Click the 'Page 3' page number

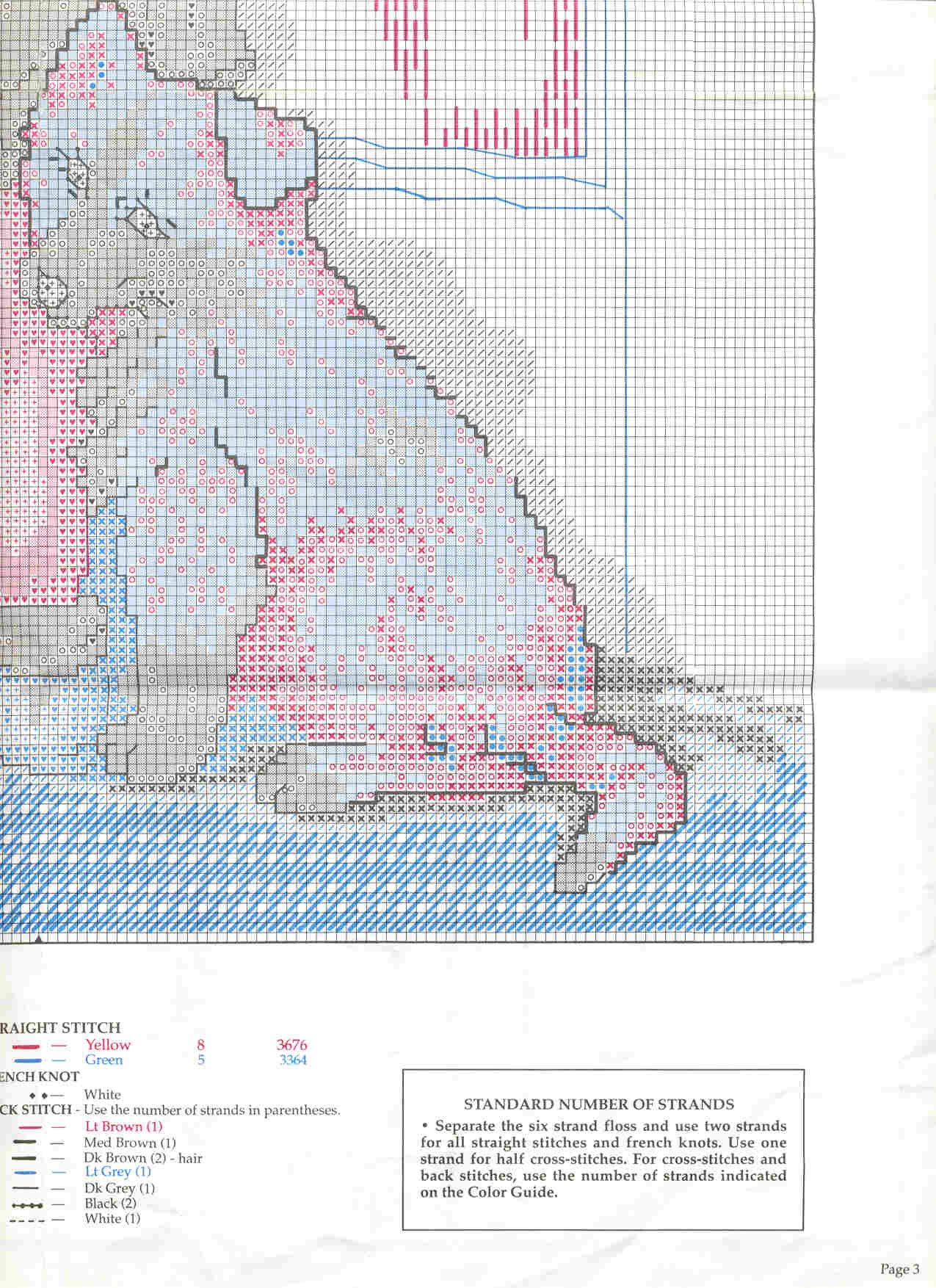tap(899, 1270)
